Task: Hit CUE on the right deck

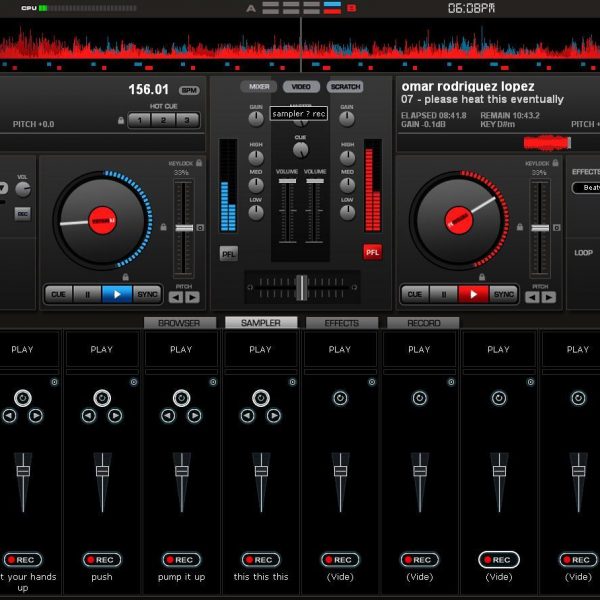Action: (415, 294)
